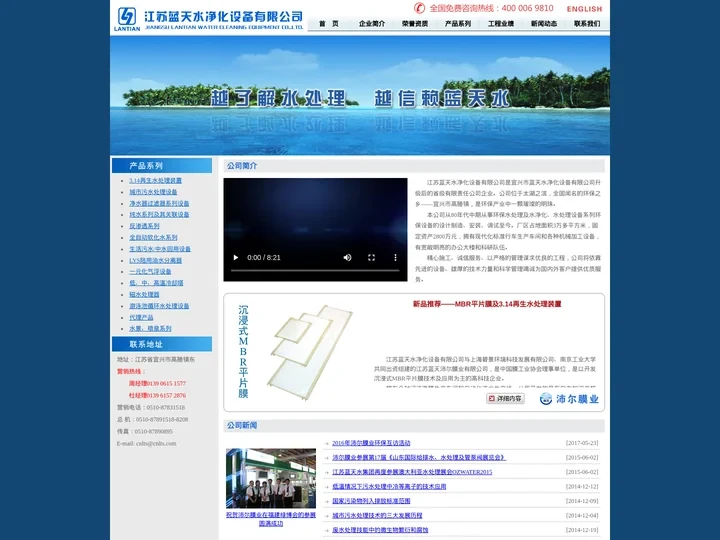This screenshot has width=720, height=540.
Task: Open the 企业简介 menu item
Action: tap(372, 24)
